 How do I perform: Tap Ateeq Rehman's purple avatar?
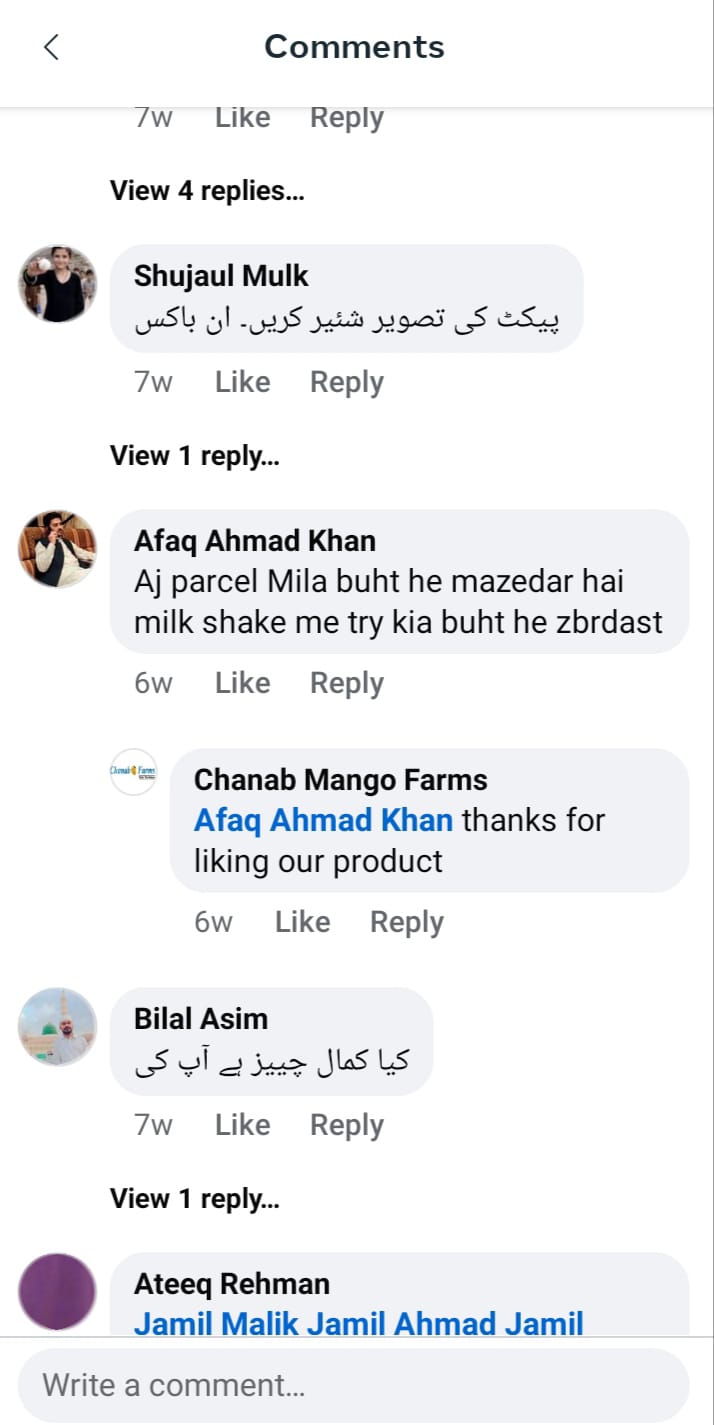58,1291
